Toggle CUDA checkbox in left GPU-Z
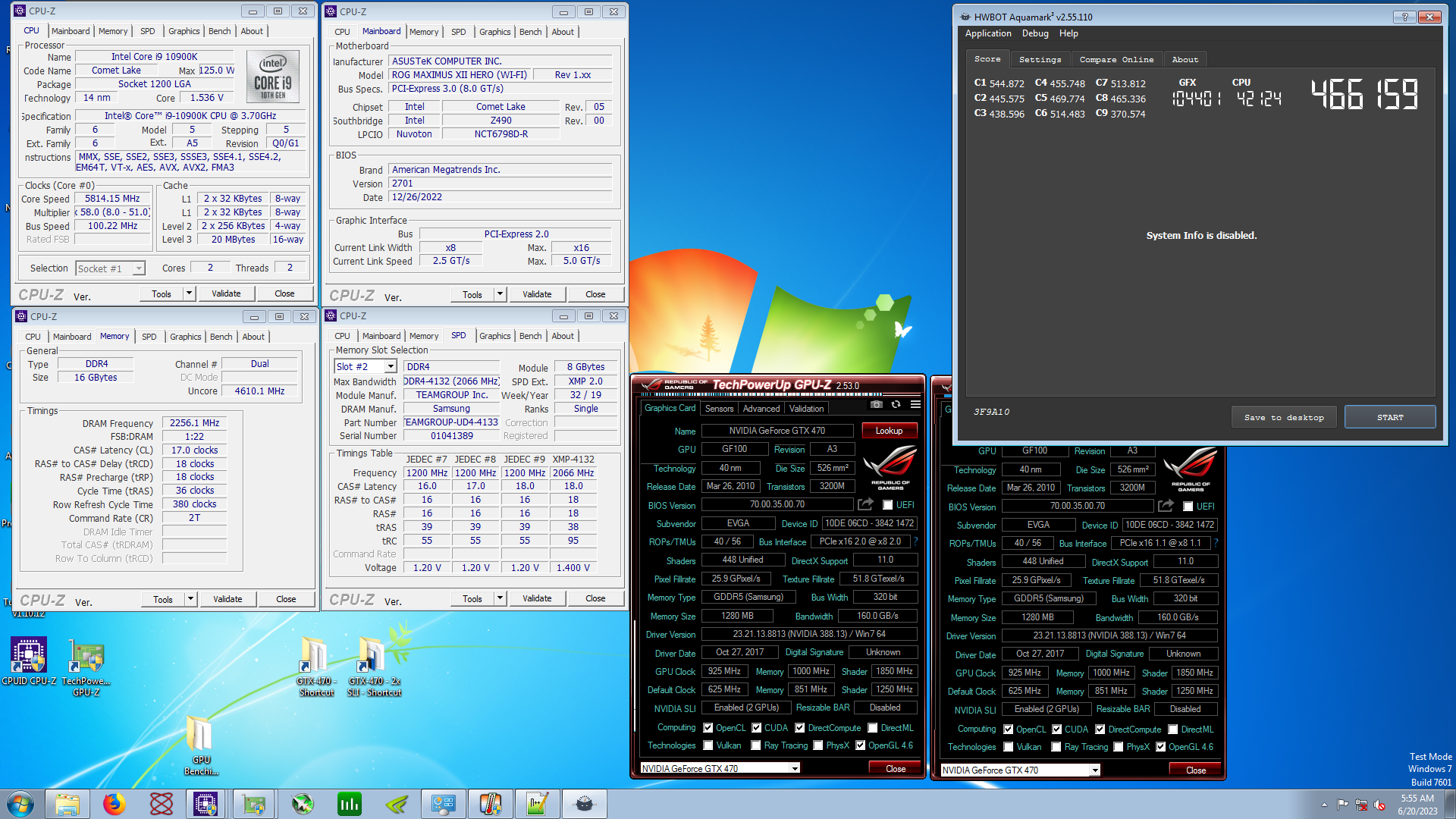This screenshot has height=819, width=1456. point(756,728)
